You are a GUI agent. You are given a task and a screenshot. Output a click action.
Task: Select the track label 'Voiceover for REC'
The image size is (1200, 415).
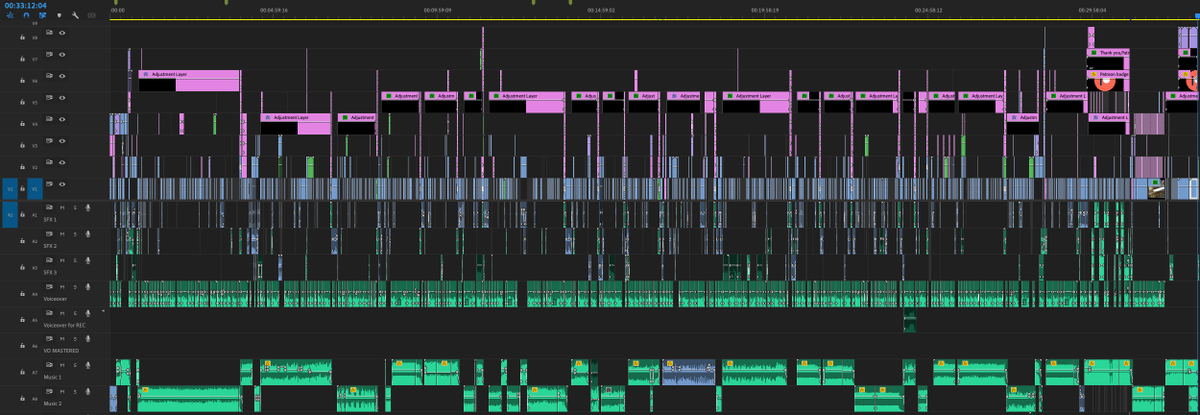coord(64,324)
